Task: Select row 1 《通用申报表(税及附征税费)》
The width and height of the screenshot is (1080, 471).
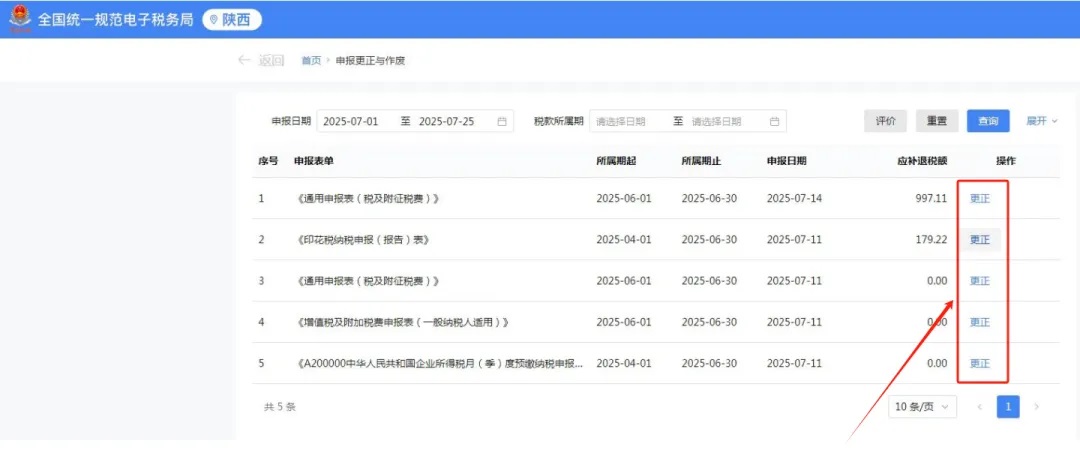Action: pos(366,198)
